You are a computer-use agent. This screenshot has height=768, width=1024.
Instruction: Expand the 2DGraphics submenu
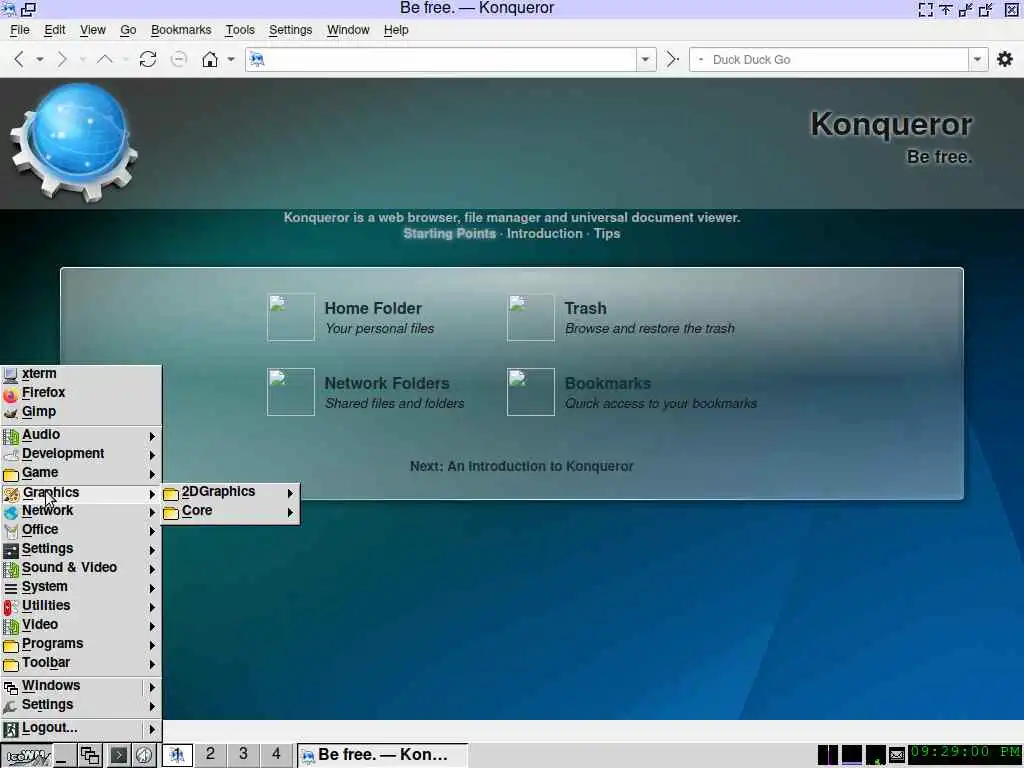(x=231, y=492)
